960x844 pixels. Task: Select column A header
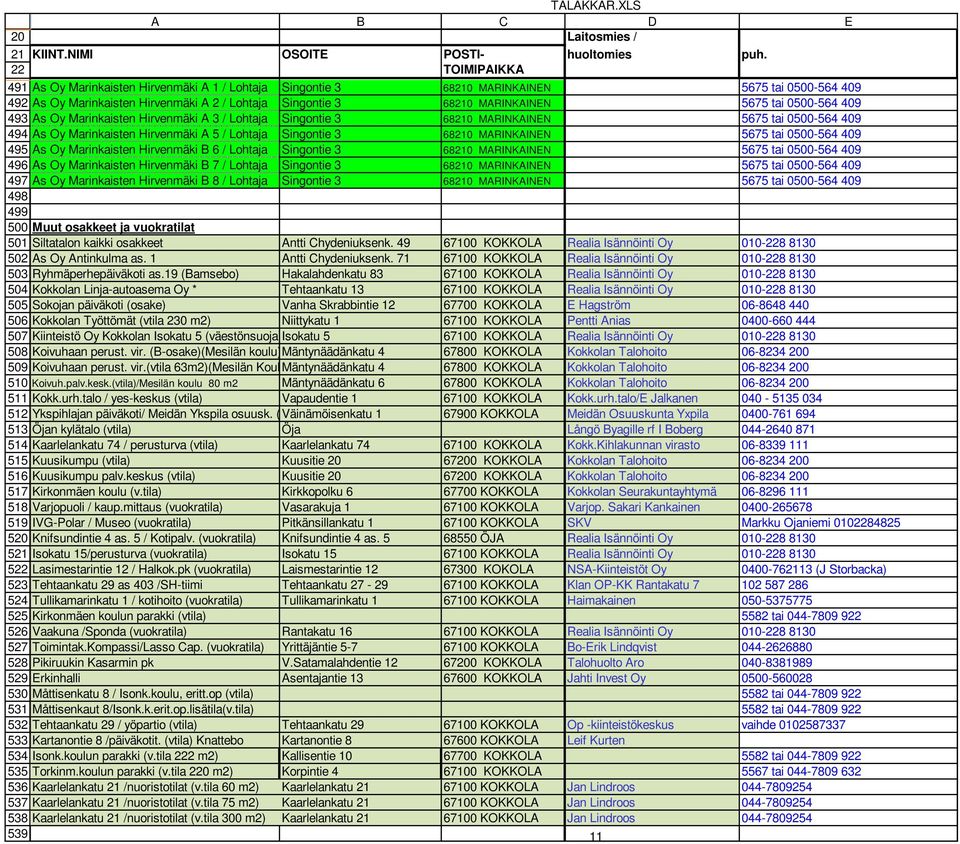click(155, 21)
